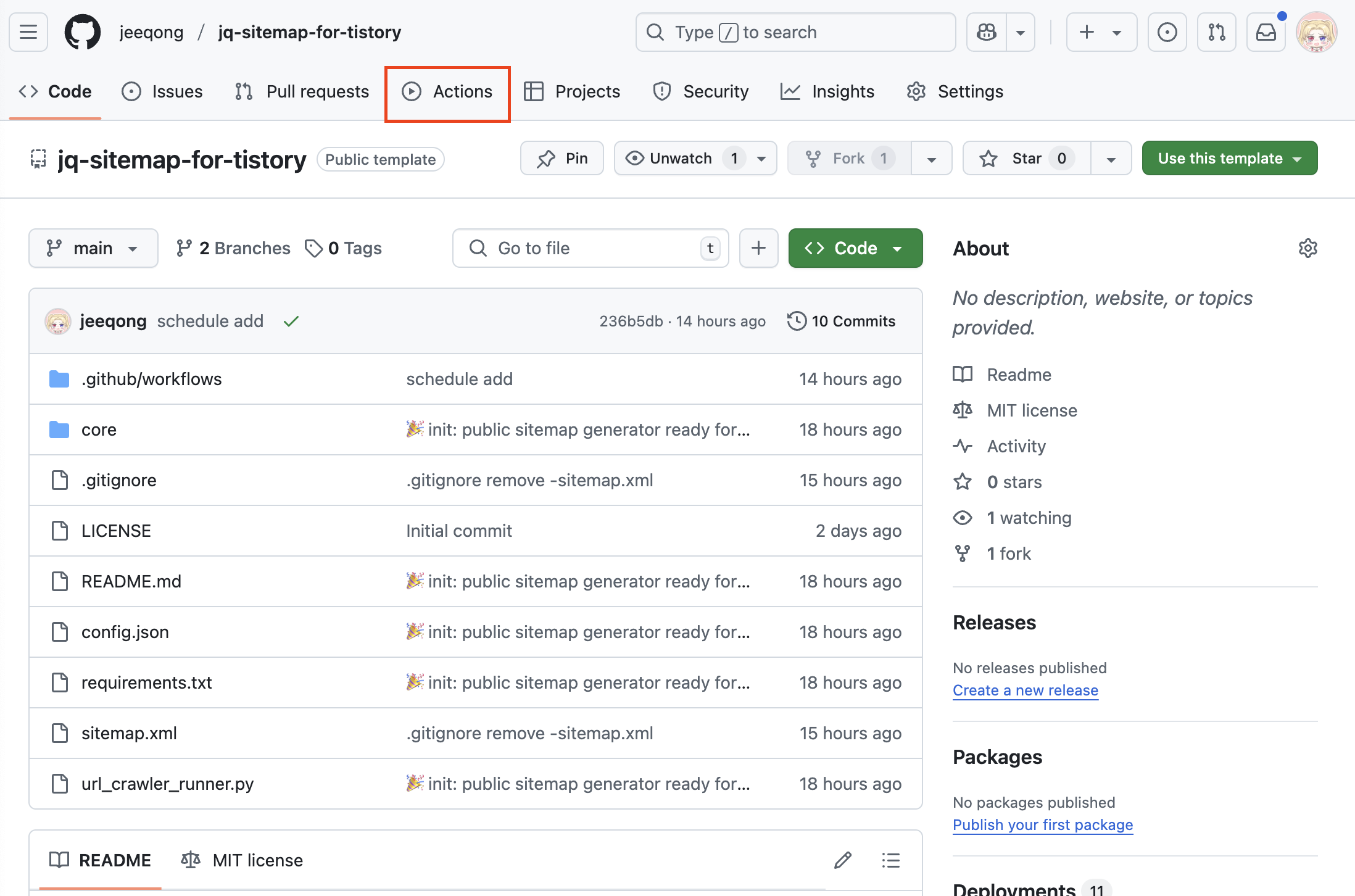Expand the green Code dropdown
The height and width of the screenshot is (896, 1355).
pos(855,248)
